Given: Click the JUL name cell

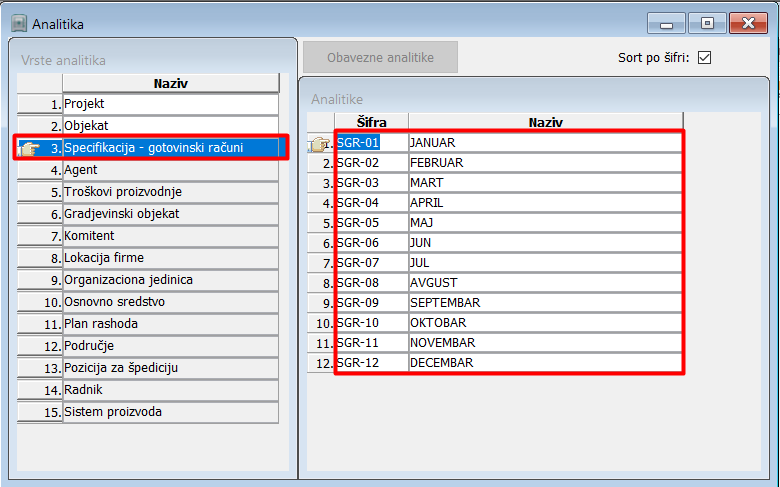Looking at the screenshot, I should click(546, 263).
